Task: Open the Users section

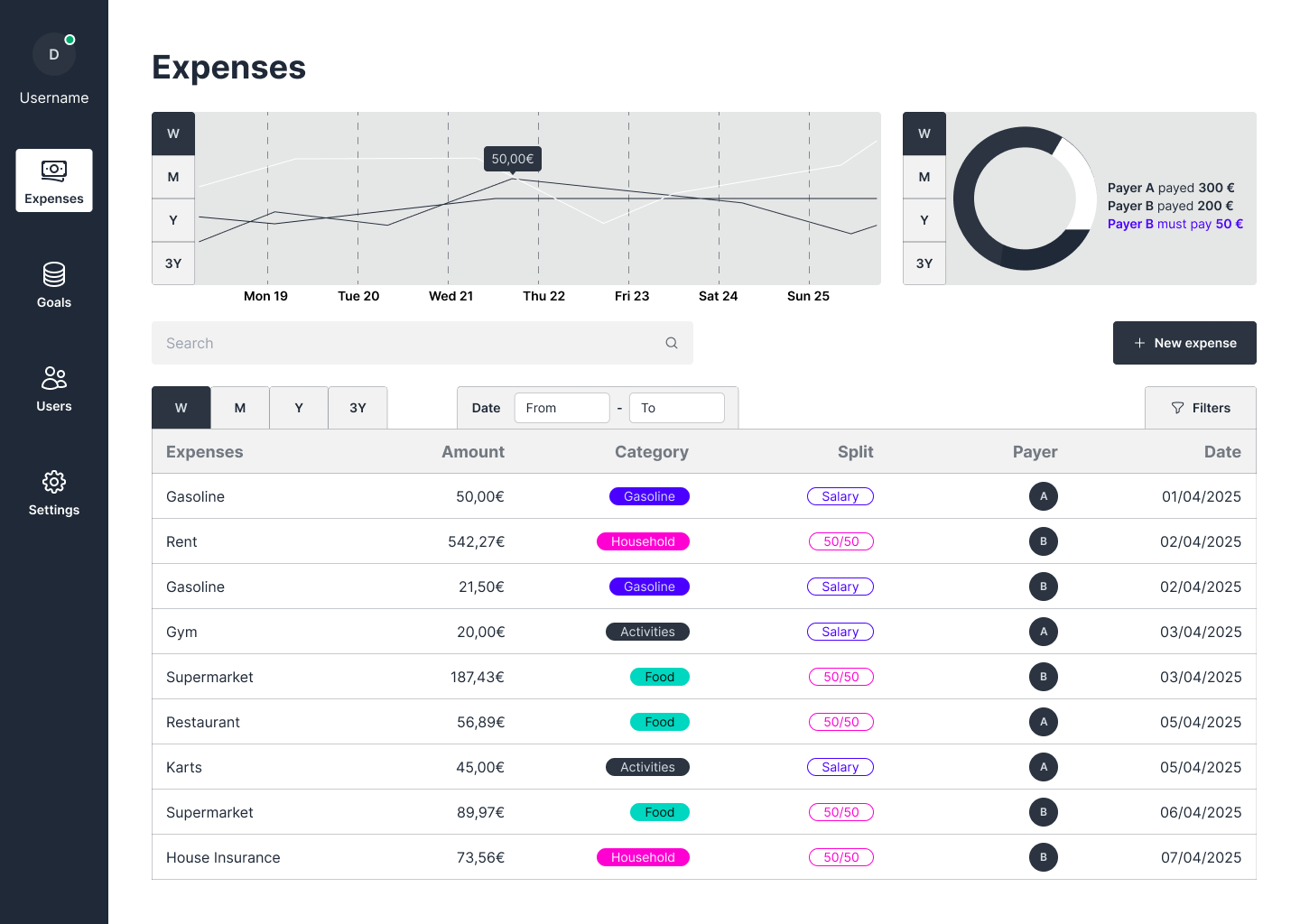Action: pyautogui.click(x=54, y=388)
